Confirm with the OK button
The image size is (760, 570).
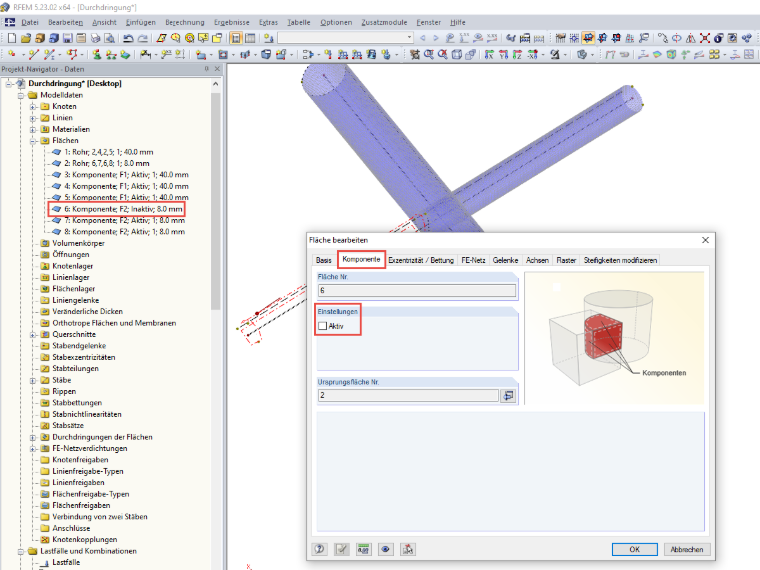pyautogui.click(x=634, y=549)
